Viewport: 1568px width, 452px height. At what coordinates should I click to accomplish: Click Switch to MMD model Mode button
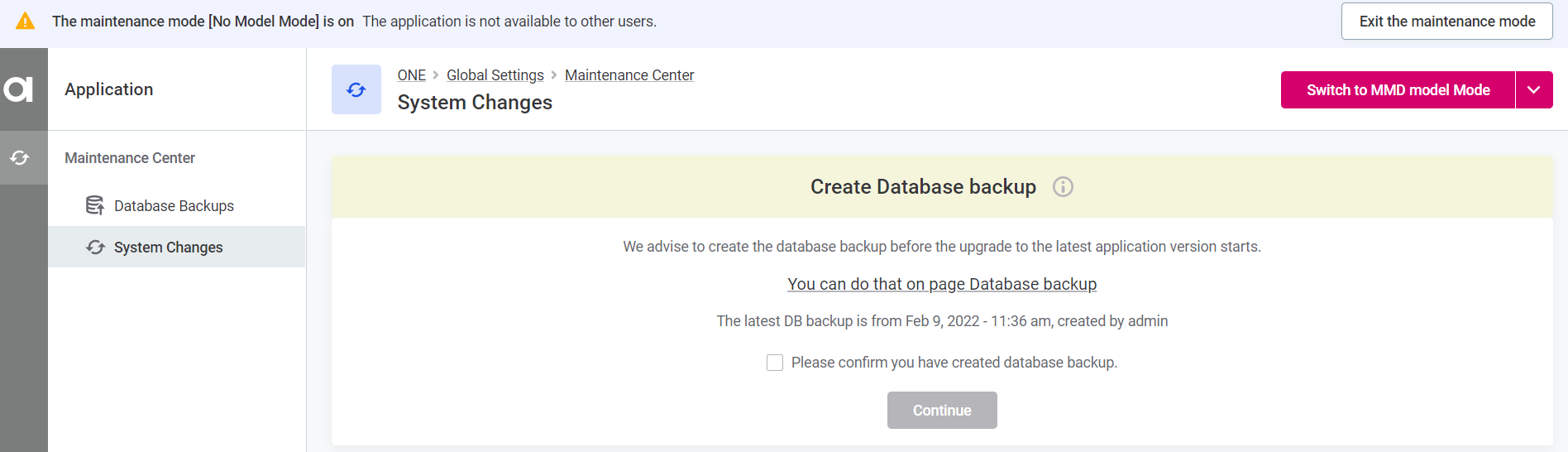1398,90
